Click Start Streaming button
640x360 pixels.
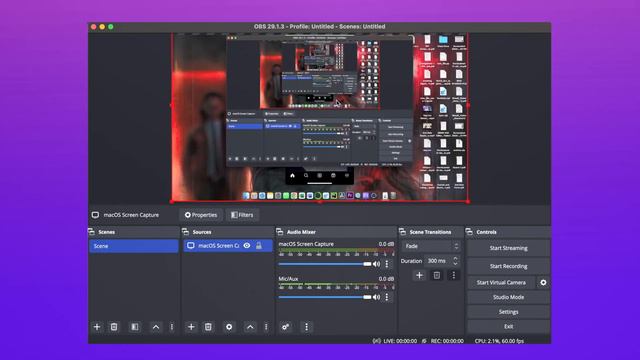[x=509, y=248]
